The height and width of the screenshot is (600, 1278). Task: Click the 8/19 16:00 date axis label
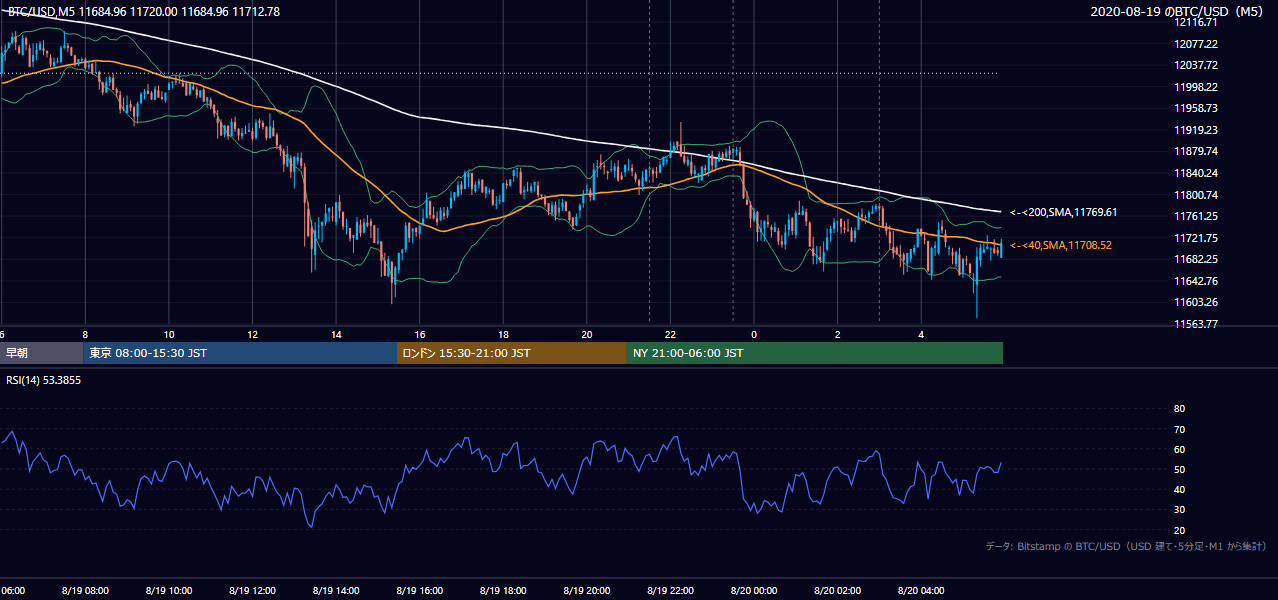(420, 590)
